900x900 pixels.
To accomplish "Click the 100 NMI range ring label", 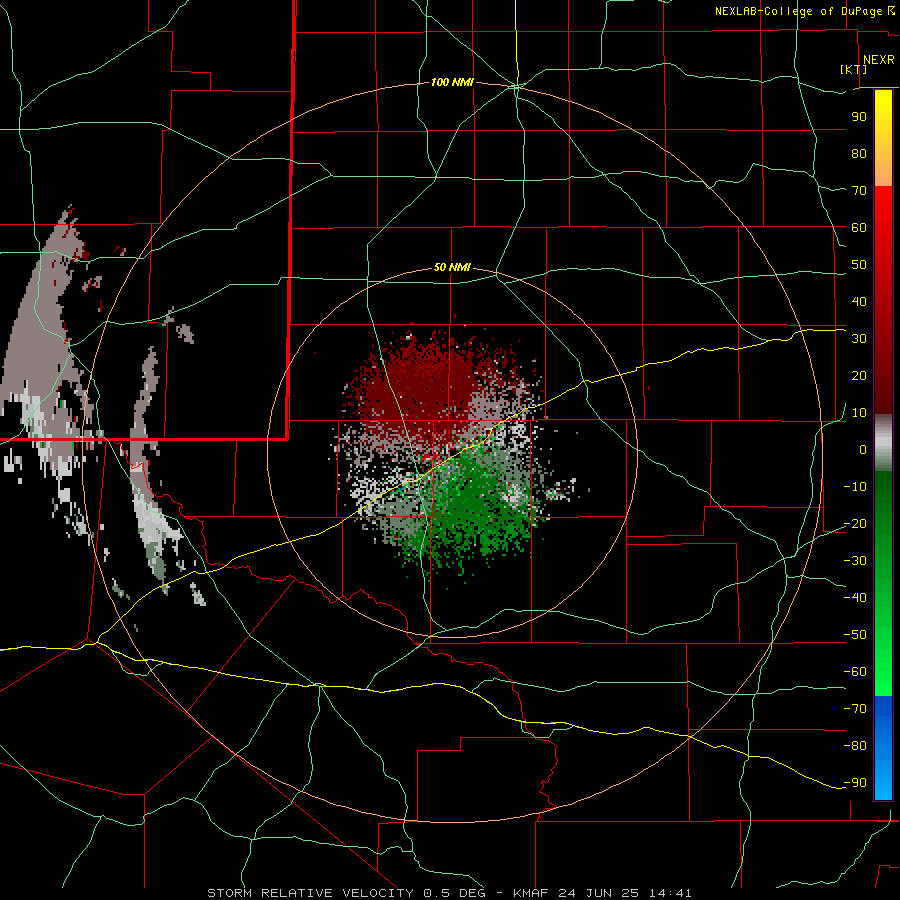I will [452, 82].
